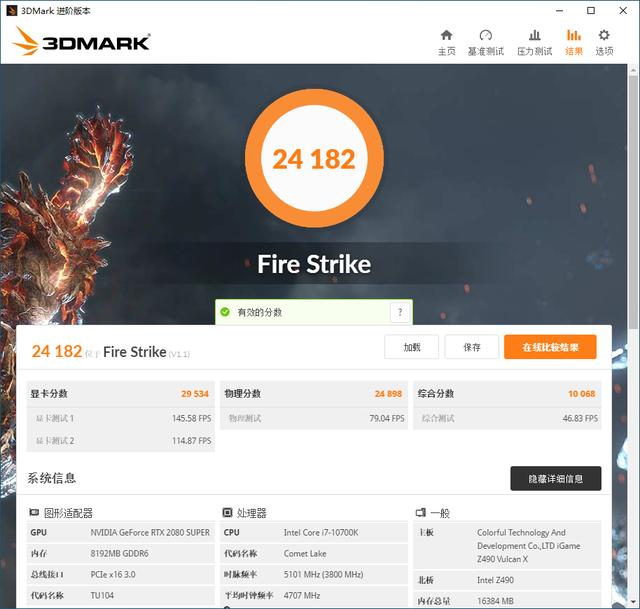Image resolution: width=640 pixels, height=609 pixels.
Task: Click the 选项 tab label
Action: 604,51
